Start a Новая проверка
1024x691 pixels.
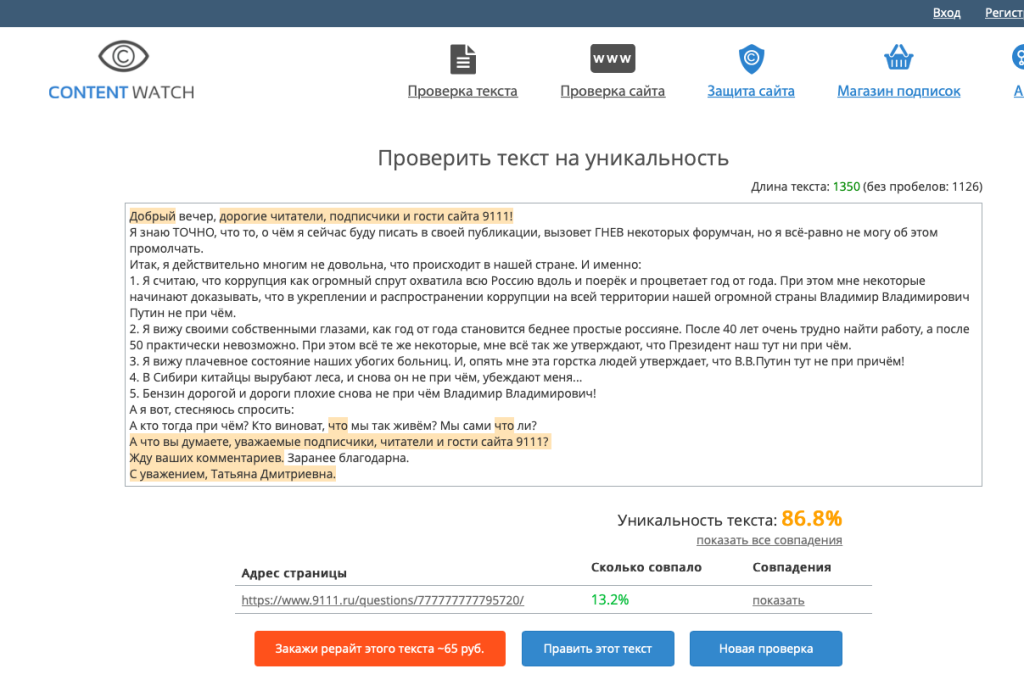point(765,648)
